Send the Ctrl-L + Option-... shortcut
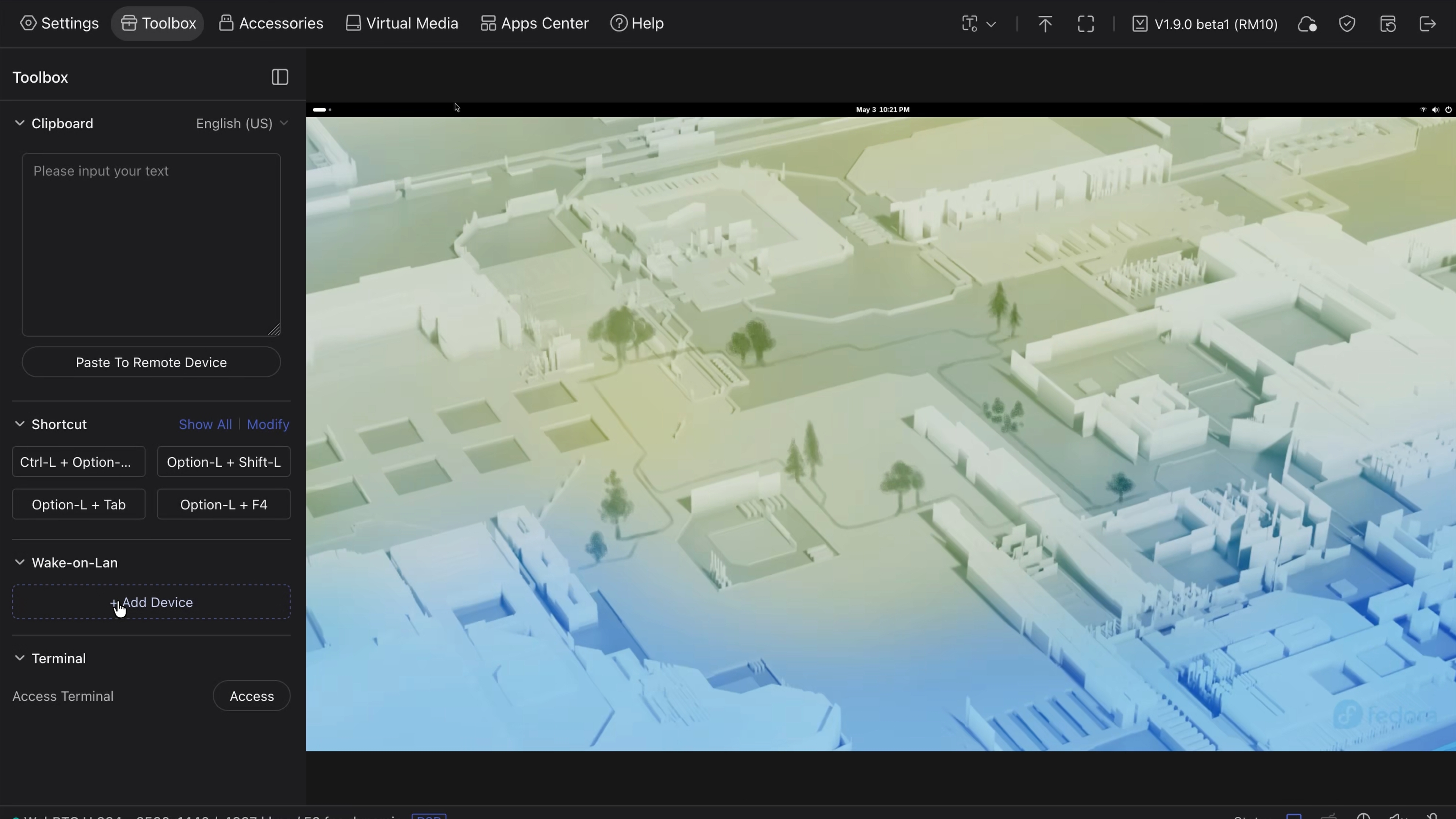This screenshot has width=1456, height=819. [x=78, y=462]
